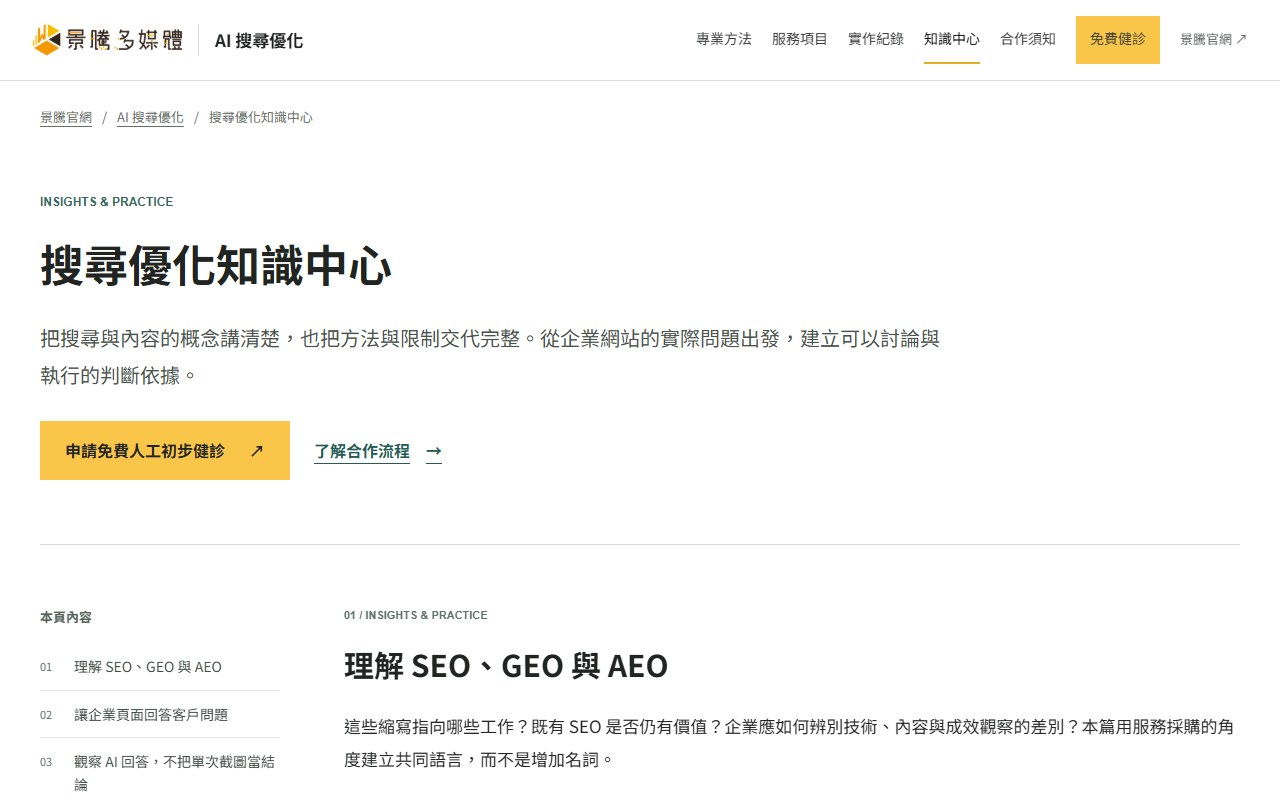Image resolution: width=1280 pixels, height=800 pixels.
Task: Click the AI 搜尋優化 breadcrumb link
Action: pos(150,117)
